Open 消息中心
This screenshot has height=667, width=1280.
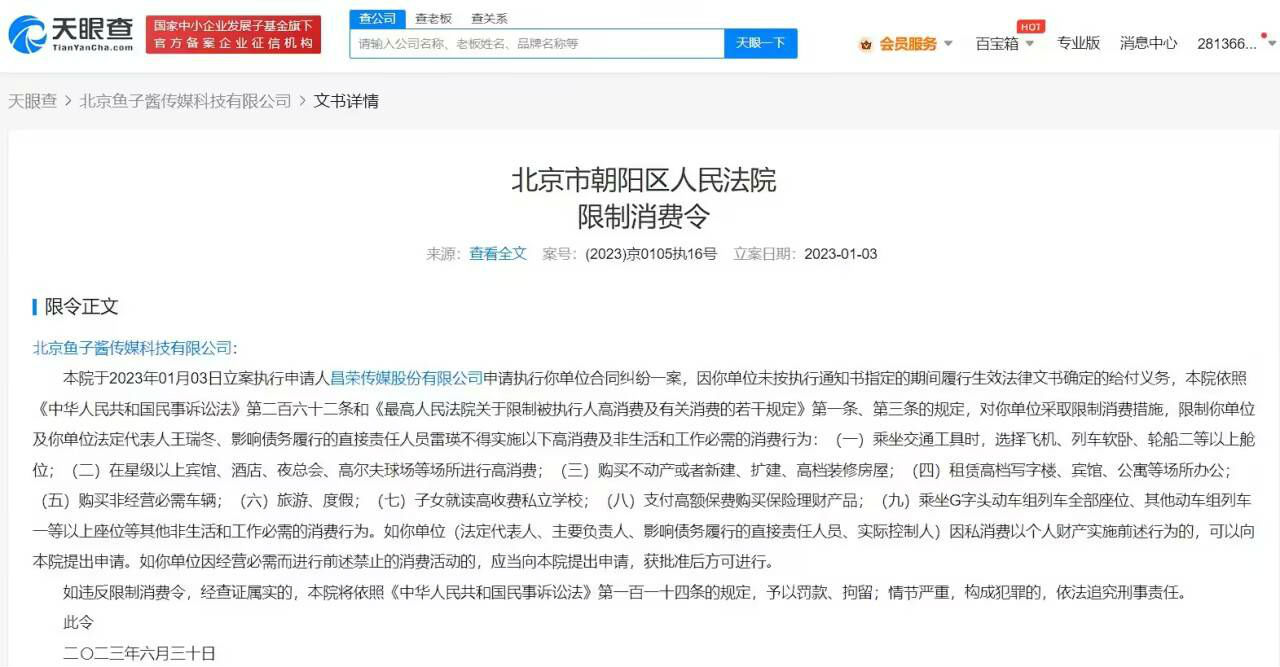click(1149, 43)
